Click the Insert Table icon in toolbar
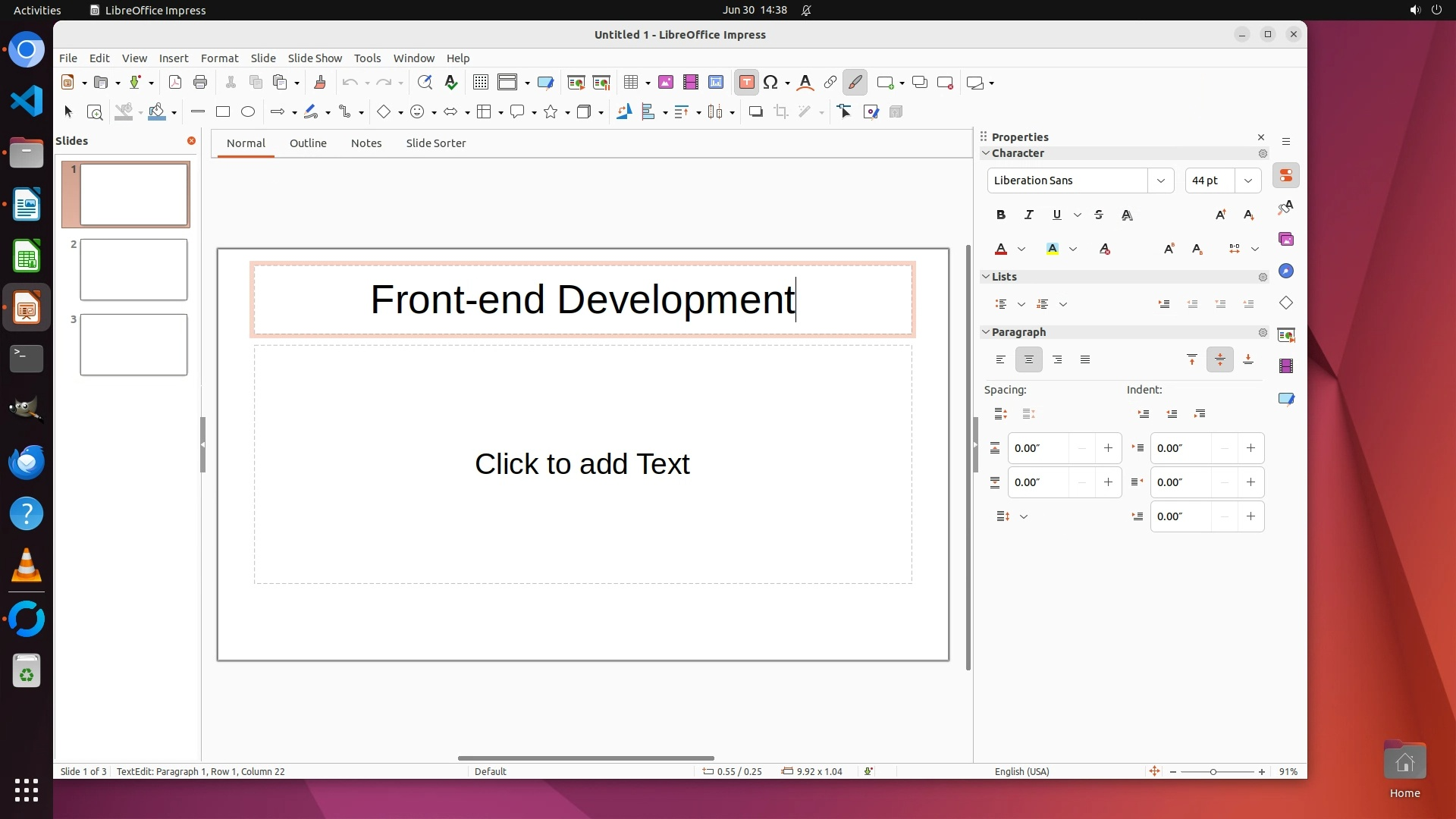This screenshot has height=819, width=1456. tap(630, 83)
